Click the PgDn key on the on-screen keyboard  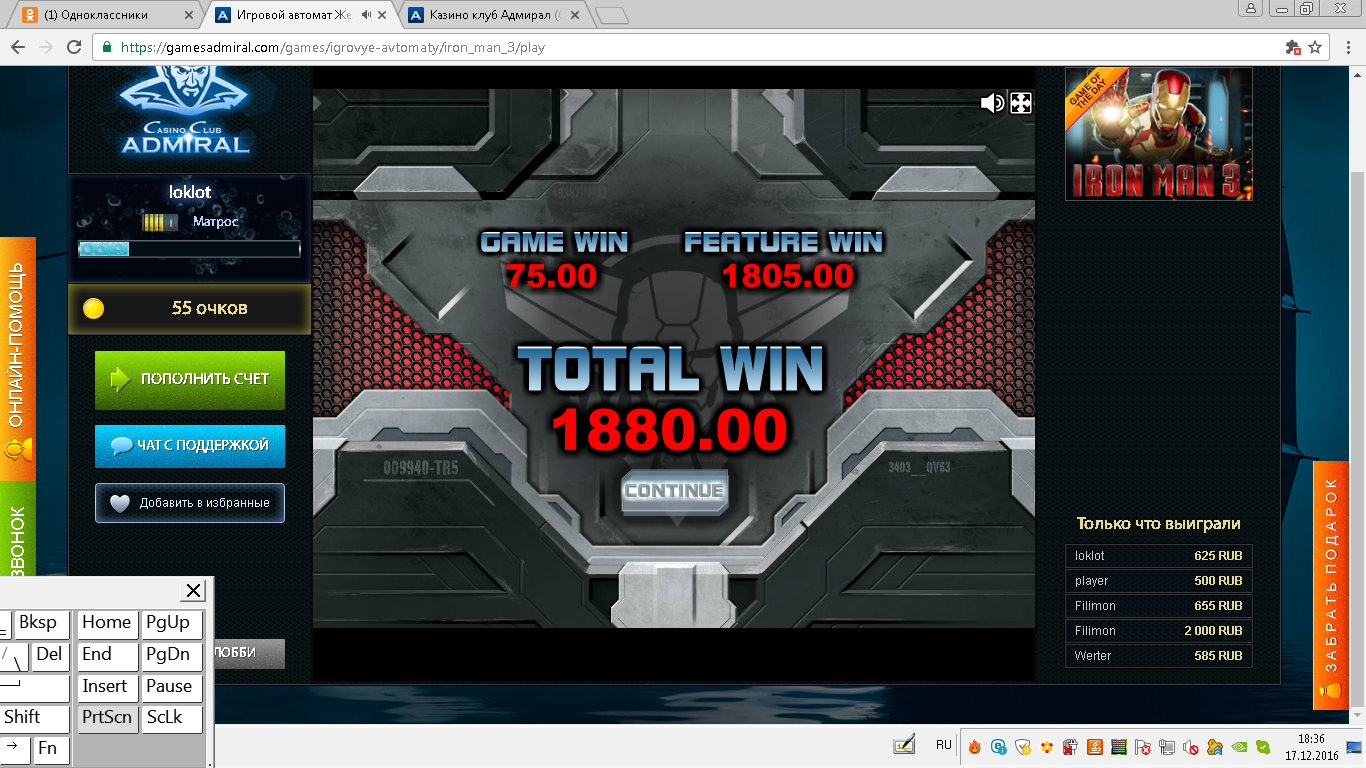click(x=171, y=656)
